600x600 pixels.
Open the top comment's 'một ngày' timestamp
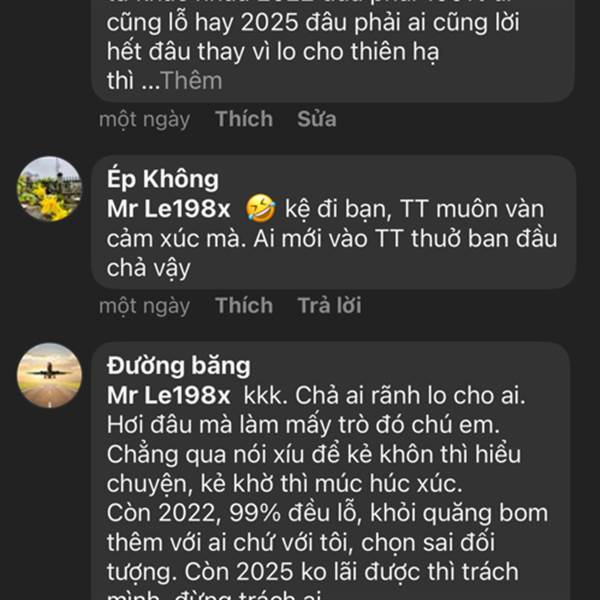[145, 119]
